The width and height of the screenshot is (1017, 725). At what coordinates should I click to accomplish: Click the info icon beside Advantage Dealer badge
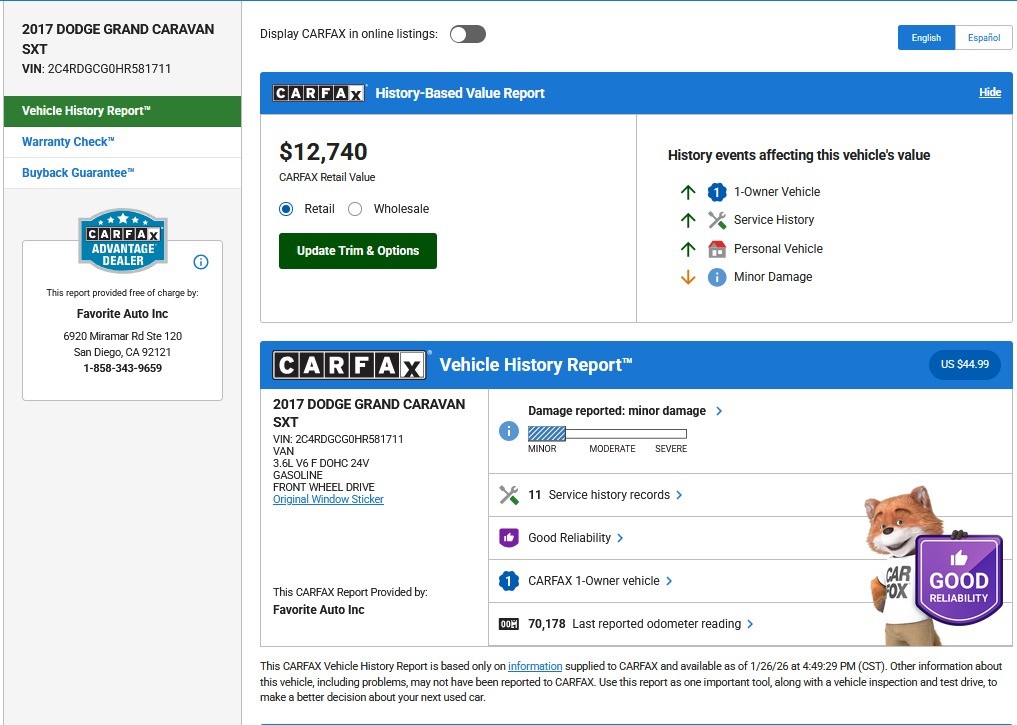click(201, 262)
